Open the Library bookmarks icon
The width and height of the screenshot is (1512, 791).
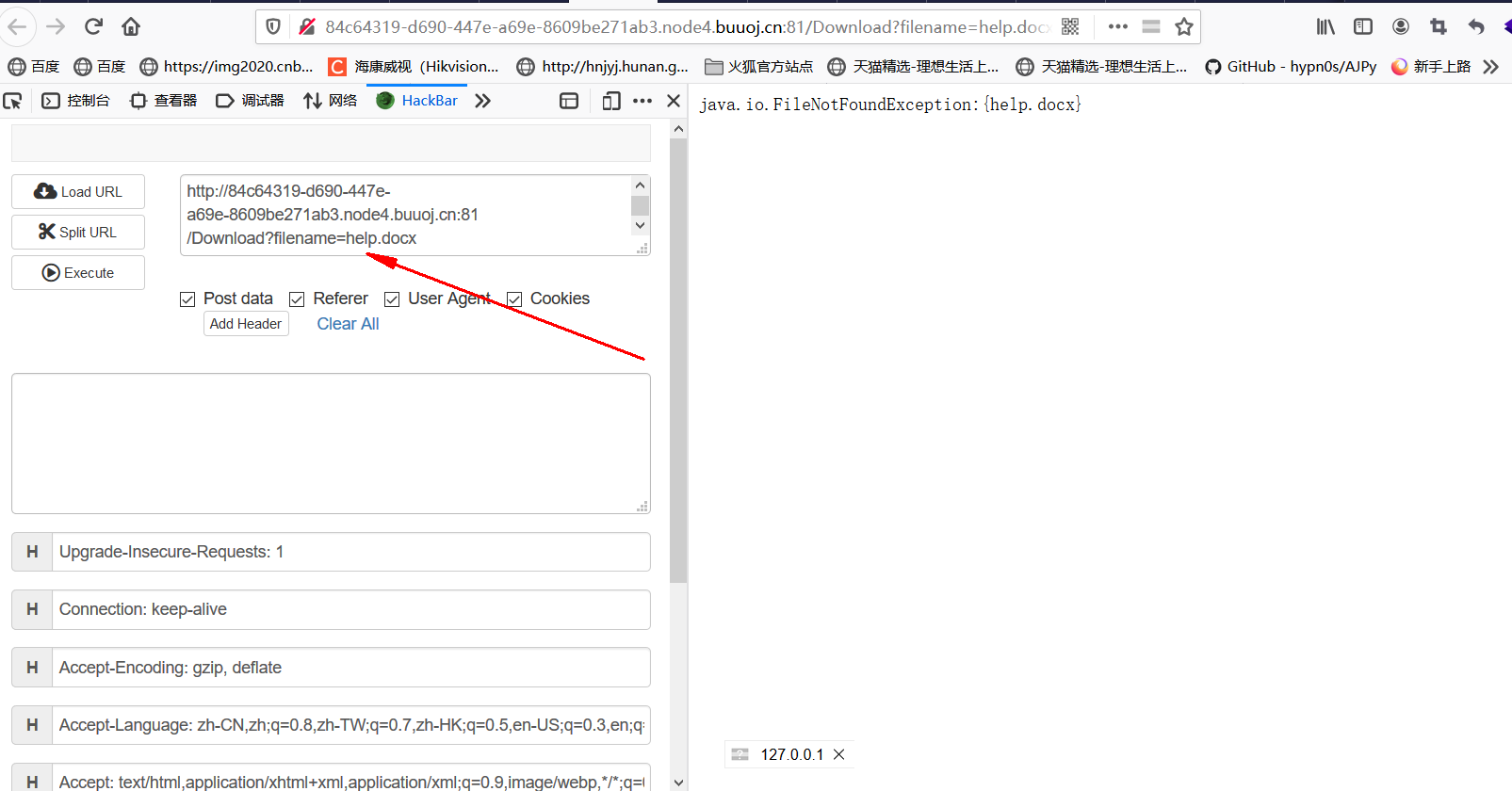click(x=1325, y=27)
